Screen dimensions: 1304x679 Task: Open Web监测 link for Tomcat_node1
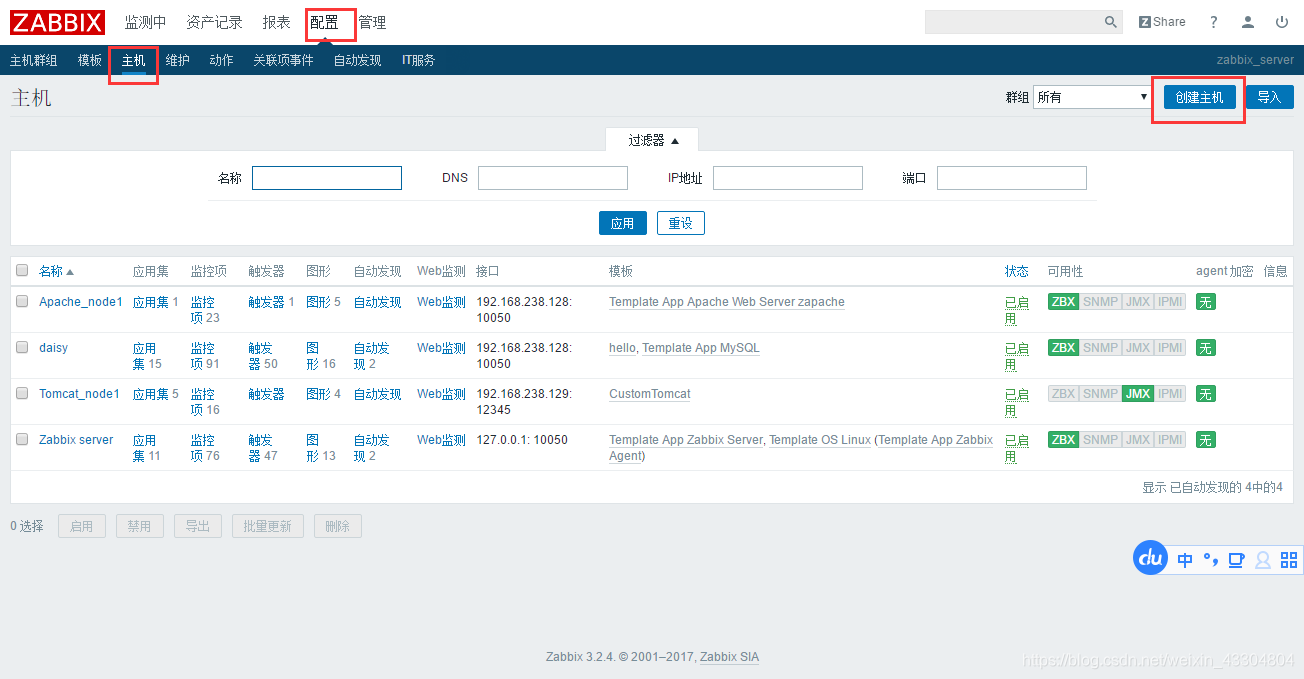coord(441,394)
